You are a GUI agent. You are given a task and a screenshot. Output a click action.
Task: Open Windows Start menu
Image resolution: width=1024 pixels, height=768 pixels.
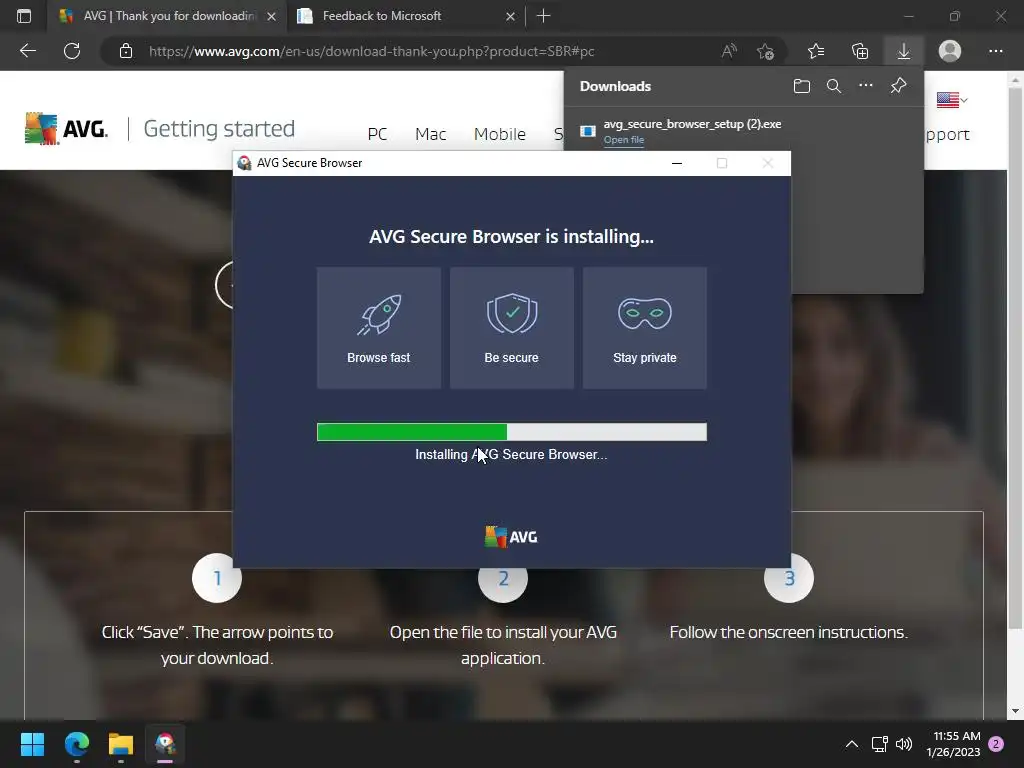click(32, 744)
